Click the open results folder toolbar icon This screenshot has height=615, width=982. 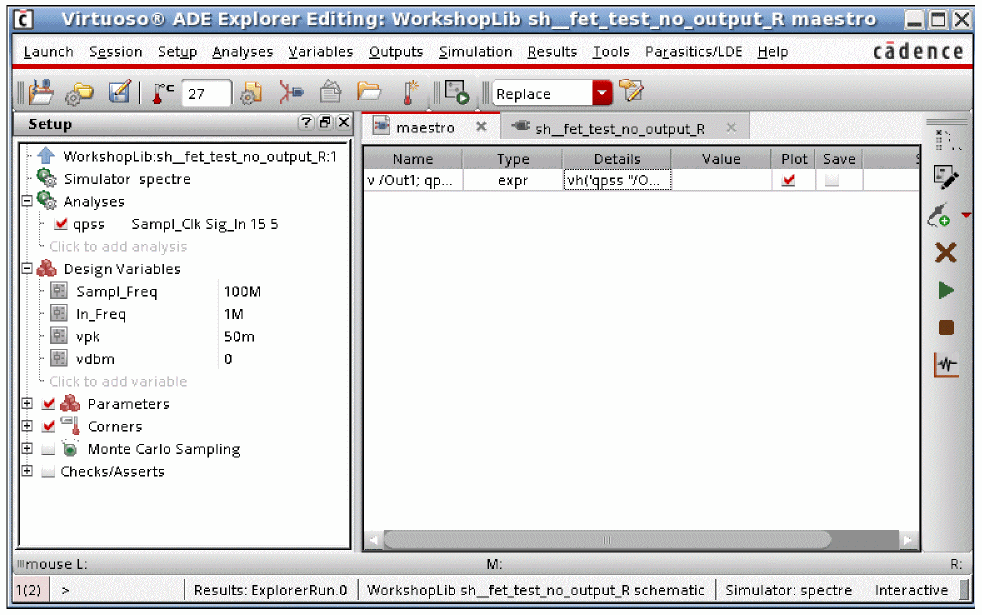tap(369, 93)
